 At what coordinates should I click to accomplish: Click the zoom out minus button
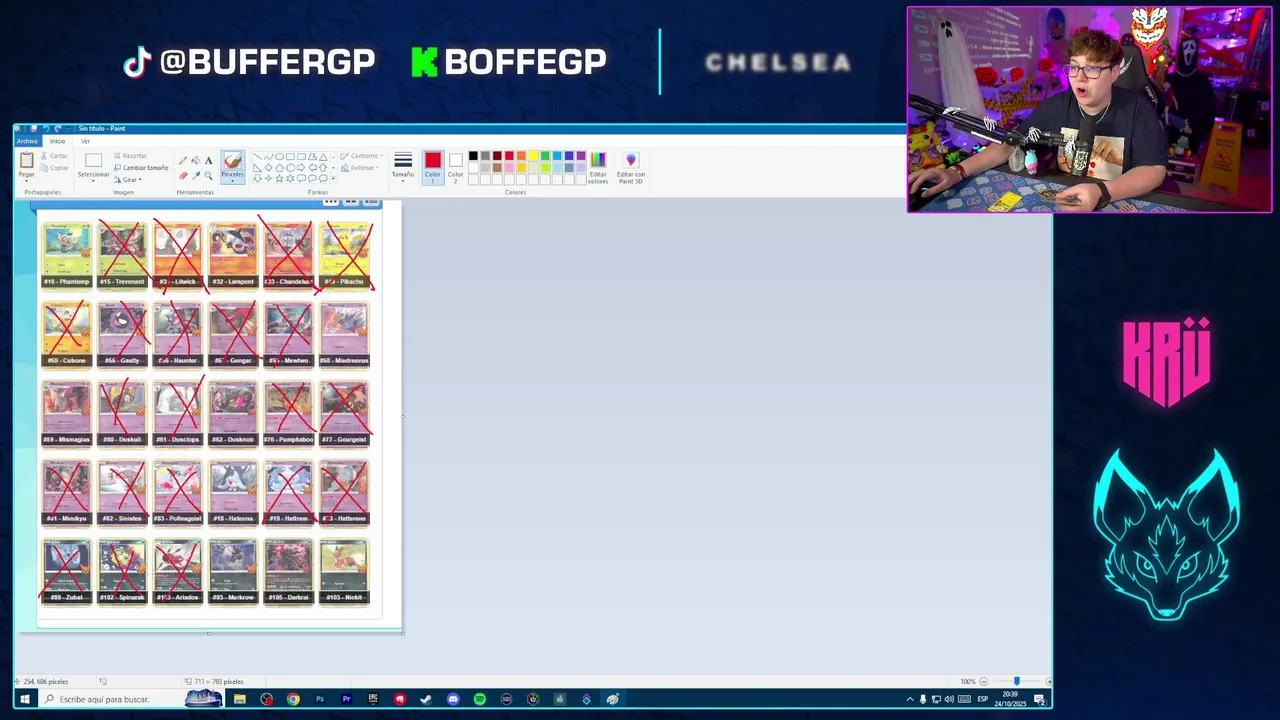983,682
